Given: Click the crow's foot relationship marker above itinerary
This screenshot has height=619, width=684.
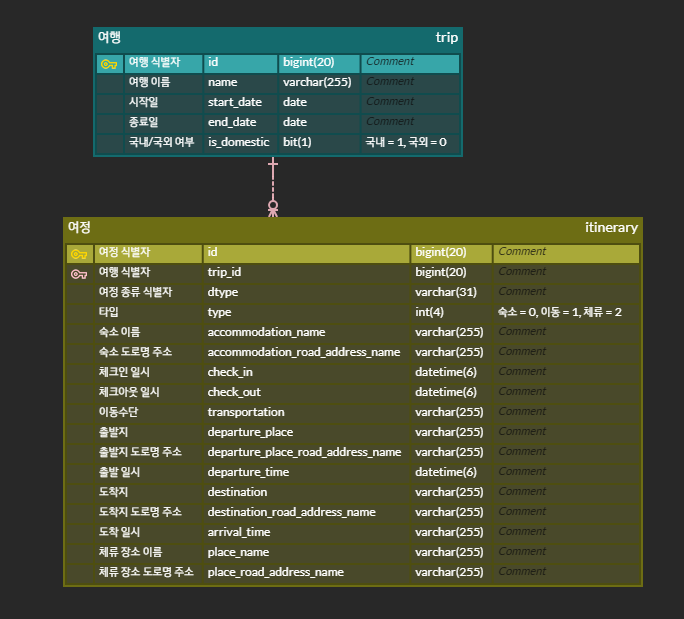Looking at the screenshot, I should pyautogui.click(x=273, y=209).
